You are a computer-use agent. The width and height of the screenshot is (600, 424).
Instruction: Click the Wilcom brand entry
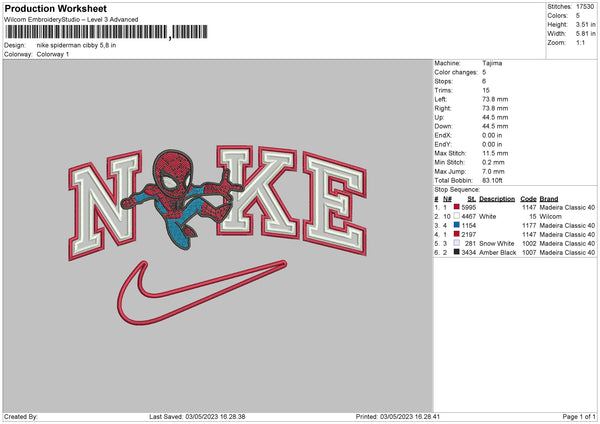click(550, 216)
